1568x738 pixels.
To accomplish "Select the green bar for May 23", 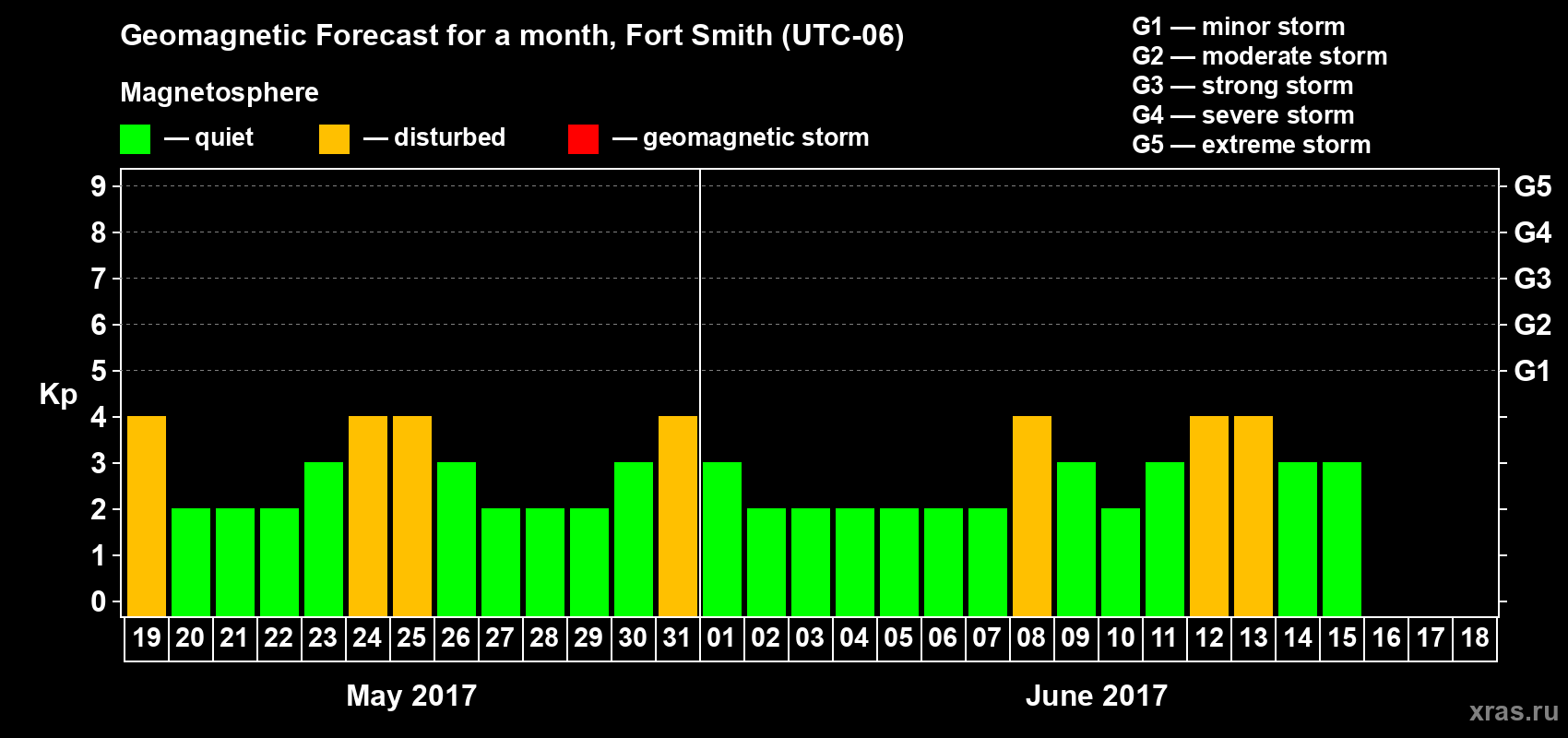I will click(x=324, y=540).
